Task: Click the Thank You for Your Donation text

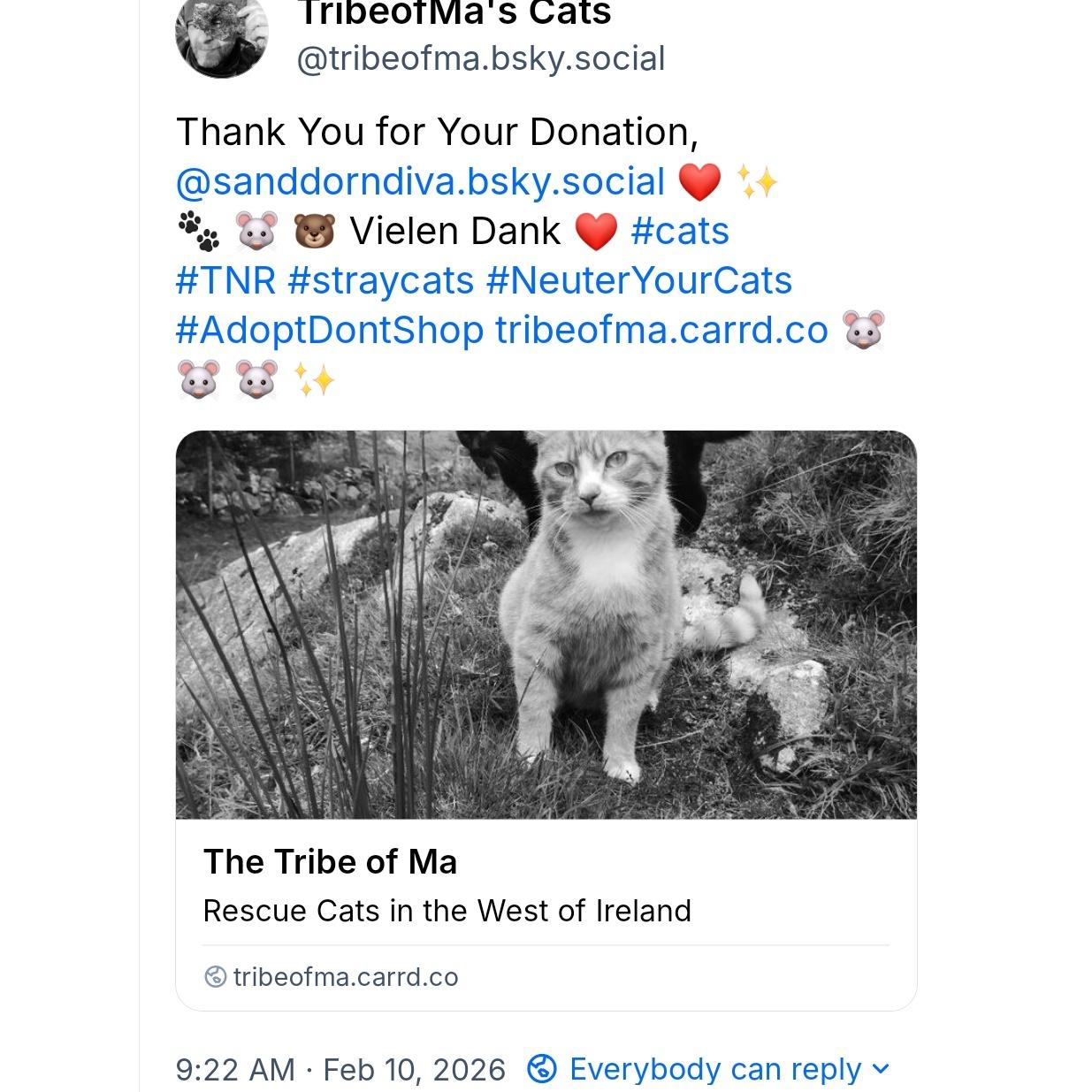Action: [437, 132]
